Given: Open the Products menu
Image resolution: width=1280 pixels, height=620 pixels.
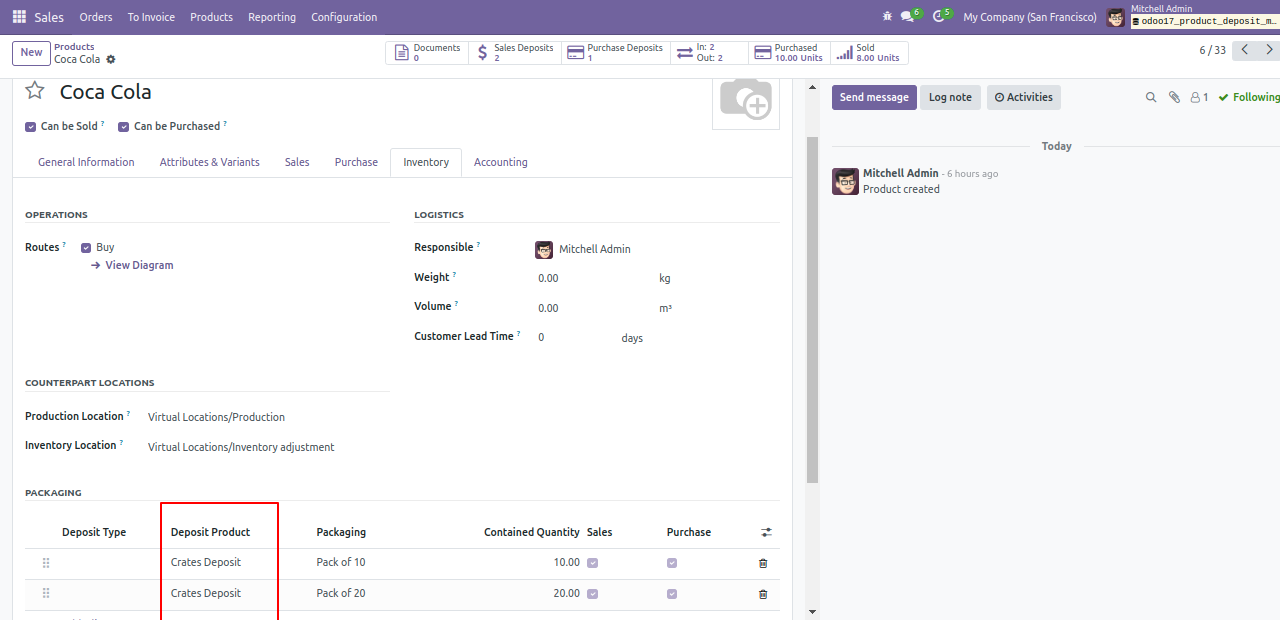Looking at the screenshot, I should pos(211,17).
